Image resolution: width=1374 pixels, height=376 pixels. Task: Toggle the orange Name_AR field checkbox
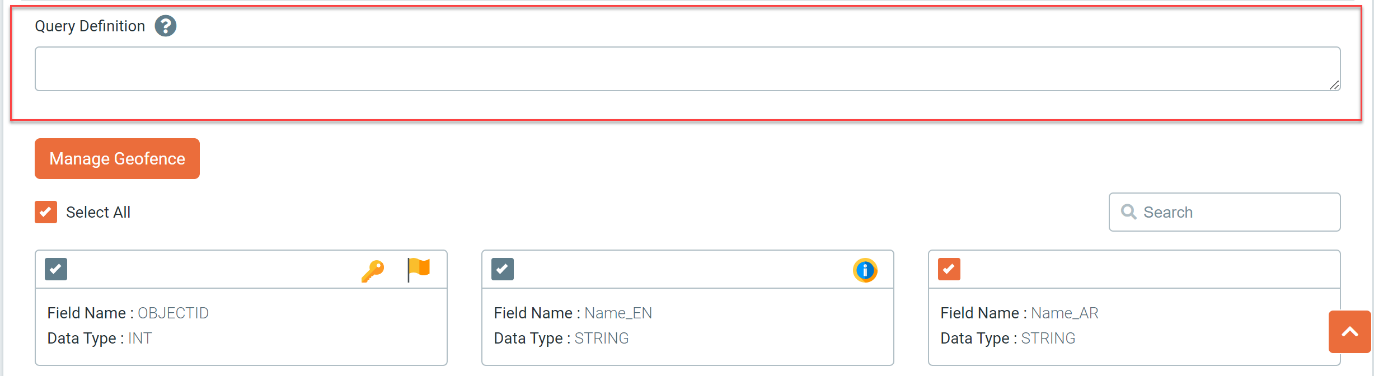point(950,269)
